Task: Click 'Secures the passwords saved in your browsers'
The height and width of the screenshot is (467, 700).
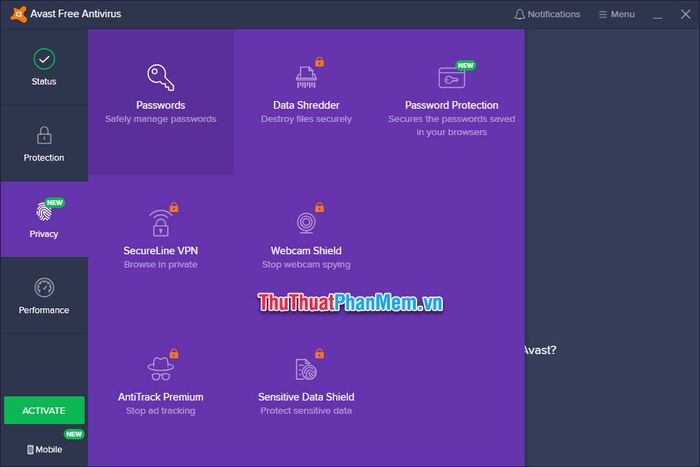Action: click(452, 125)
